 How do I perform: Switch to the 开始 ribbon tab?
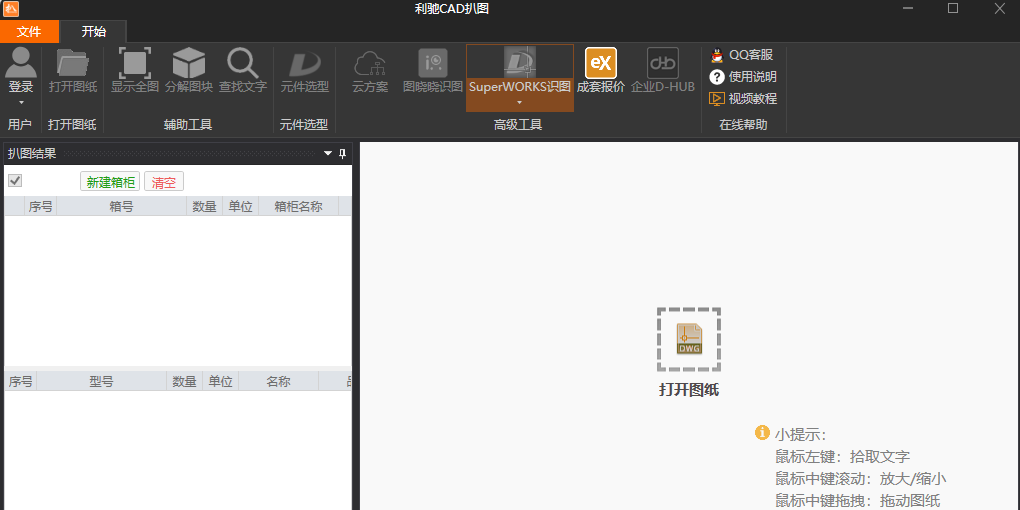(94, 31)
